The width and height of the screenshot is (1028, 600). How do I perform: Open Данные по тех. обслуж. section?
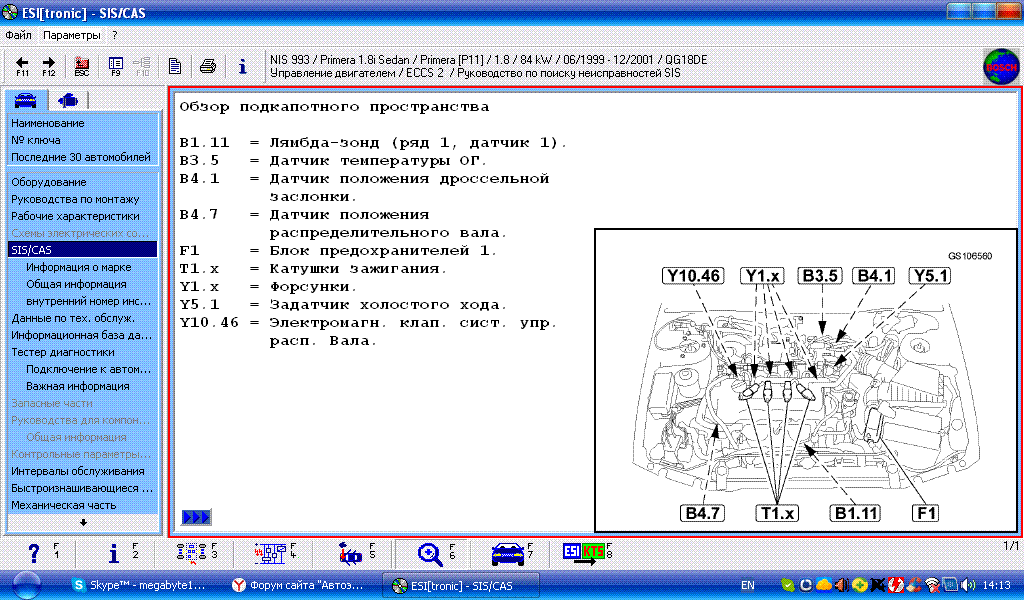(x=73, y=318)
